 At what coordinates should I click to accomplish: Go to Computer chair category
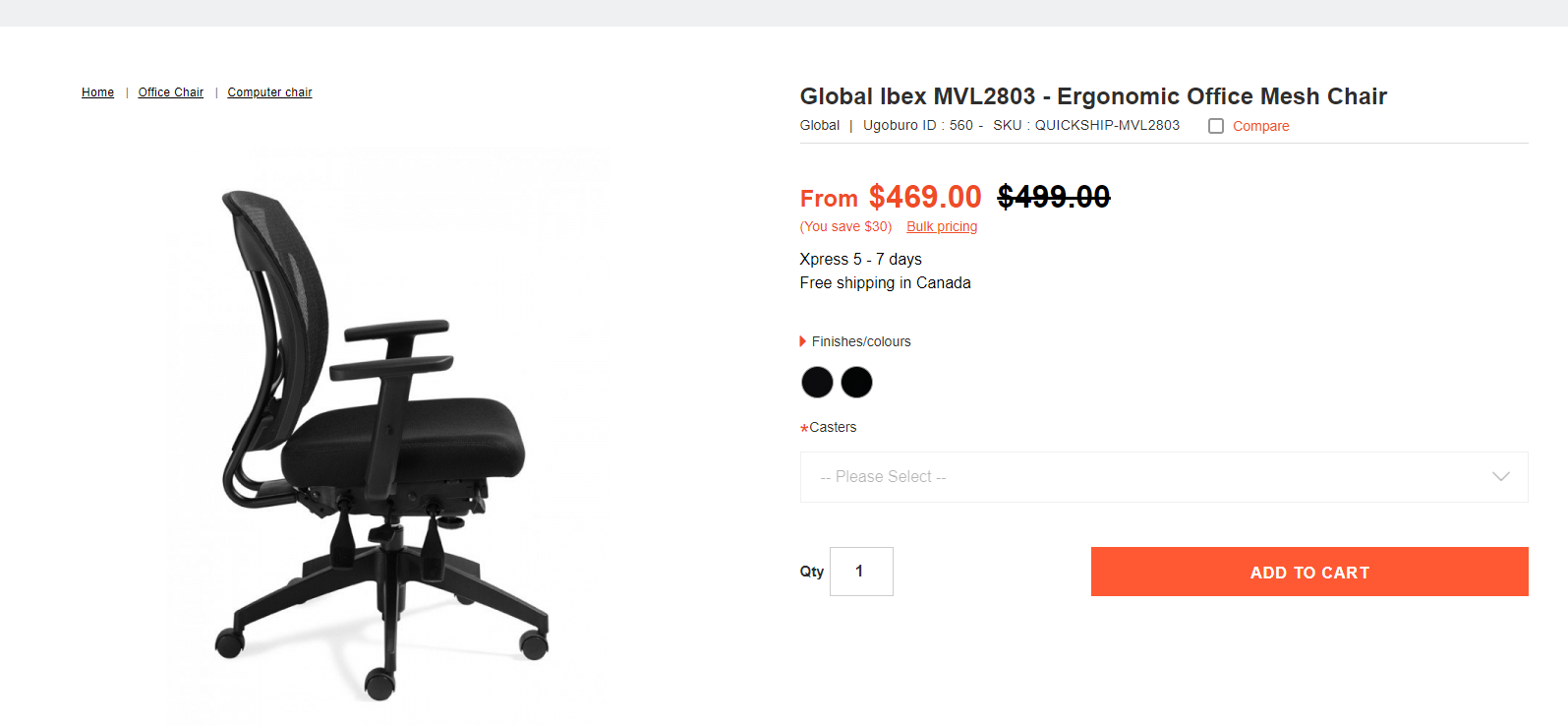[269, 92]
